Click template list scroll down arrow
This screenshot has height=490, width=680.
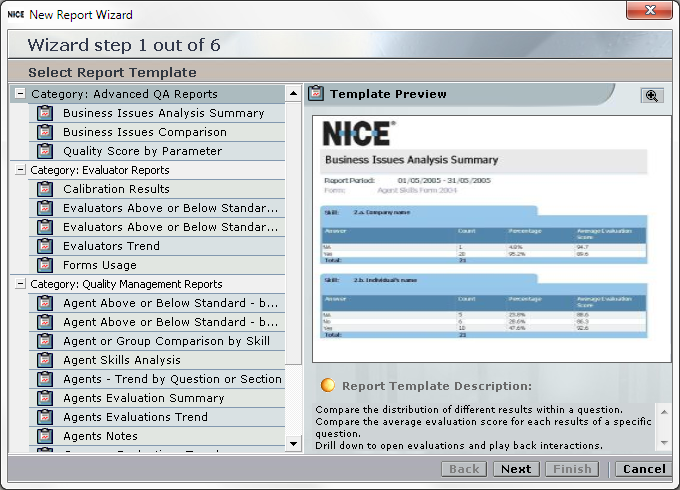(294, 444)
